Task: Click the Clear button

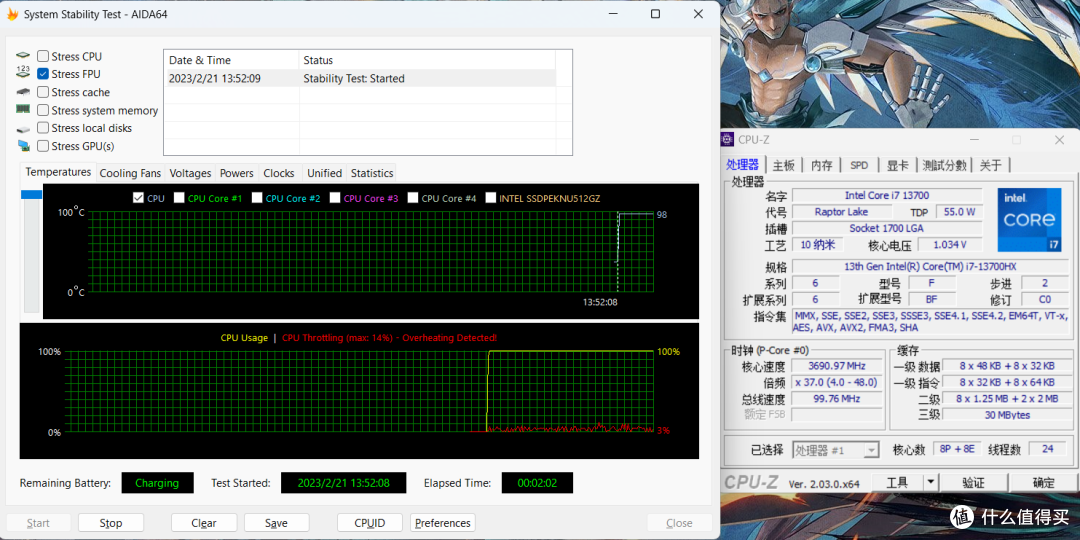Action: click(x=204, y=523)
